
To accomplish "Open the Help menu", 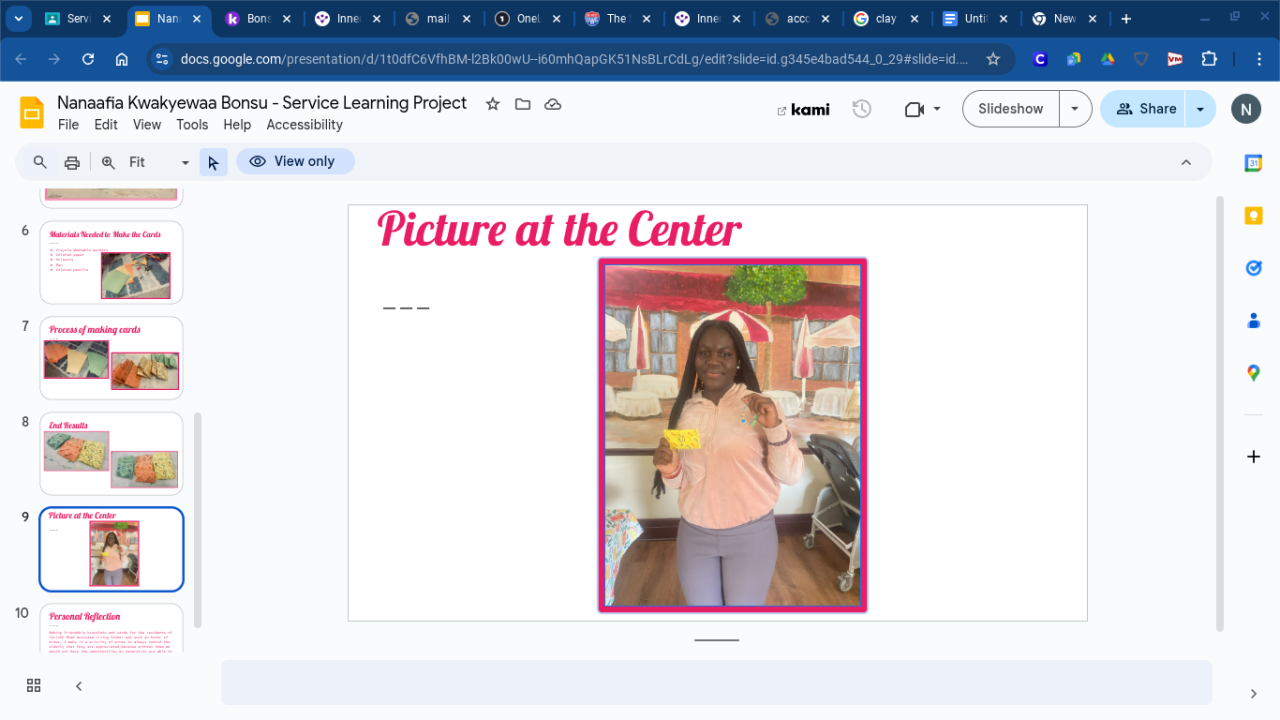I will [x=237, y=125].
